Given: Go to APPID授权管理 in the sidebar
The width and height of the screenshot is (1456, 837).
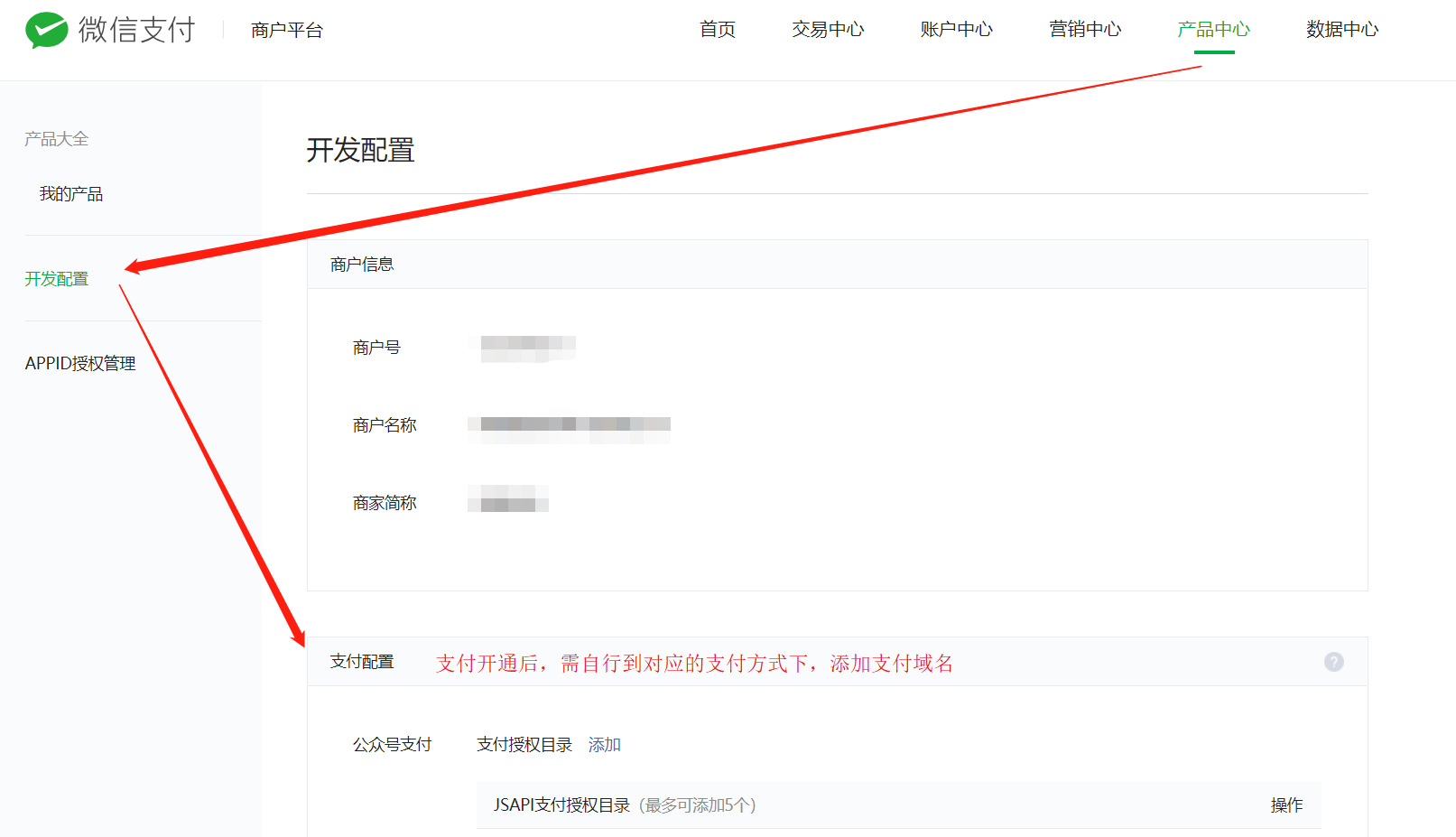Looking at the screenshot, I should point(80,363).
